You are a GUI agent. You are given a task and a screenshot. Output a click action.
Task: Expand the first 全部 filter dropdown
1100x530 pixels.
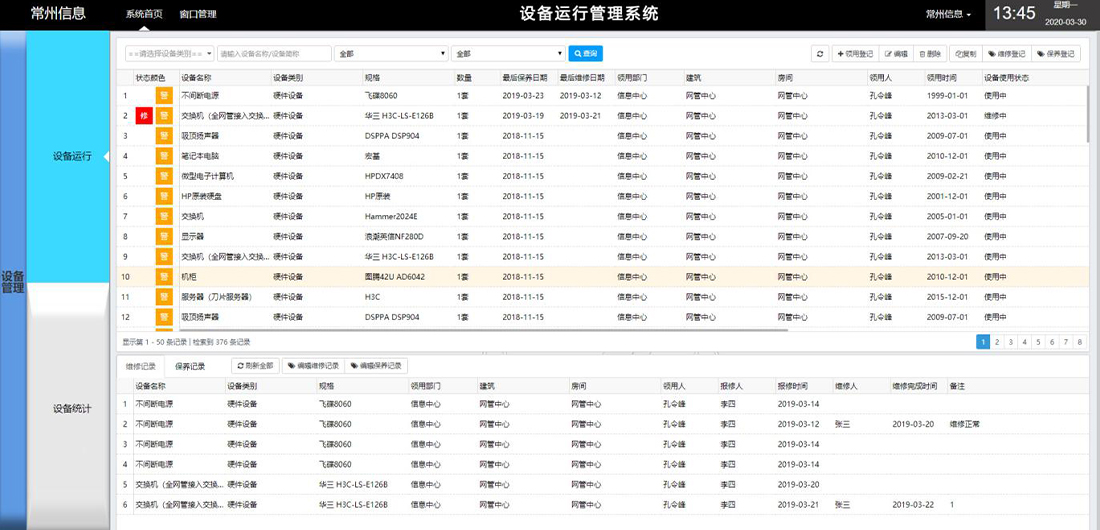[392, 54]
